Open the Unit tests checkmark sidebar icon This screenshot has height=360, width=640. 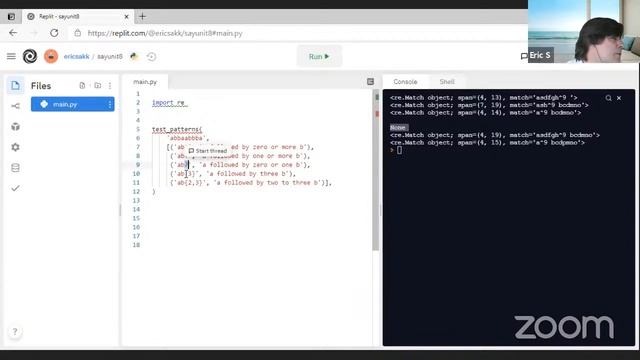click(x=16, y=188)
